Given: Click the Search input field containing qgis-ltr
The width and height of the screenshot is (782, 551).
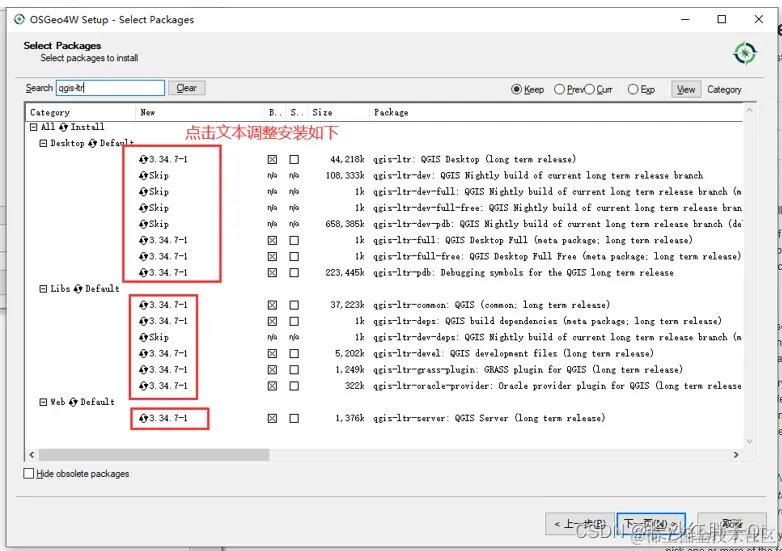Looking at the screenshot, I should click(x=110, y=88).
